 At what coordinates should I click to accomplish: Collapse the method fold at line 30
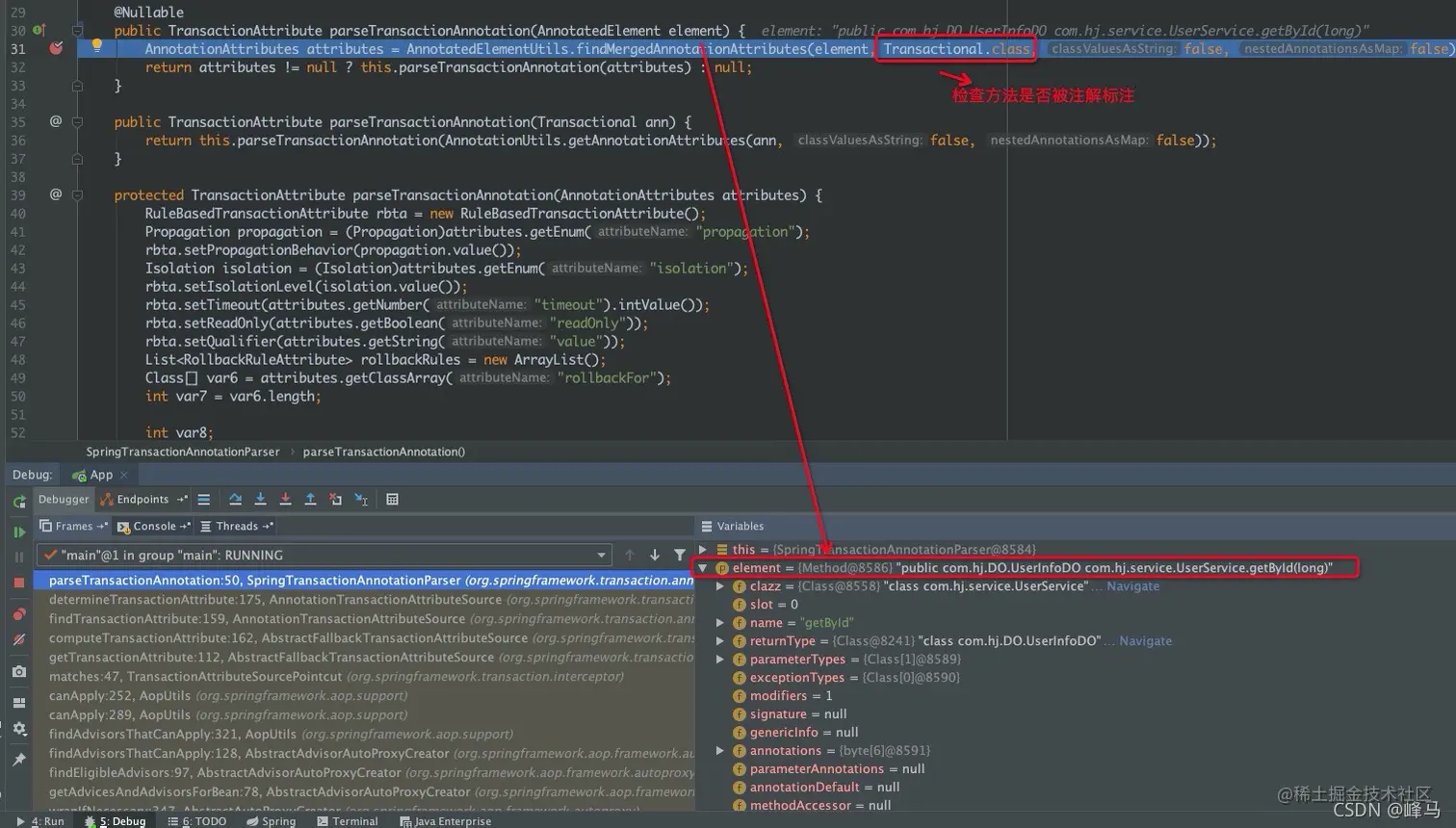[x=77, y=30]
